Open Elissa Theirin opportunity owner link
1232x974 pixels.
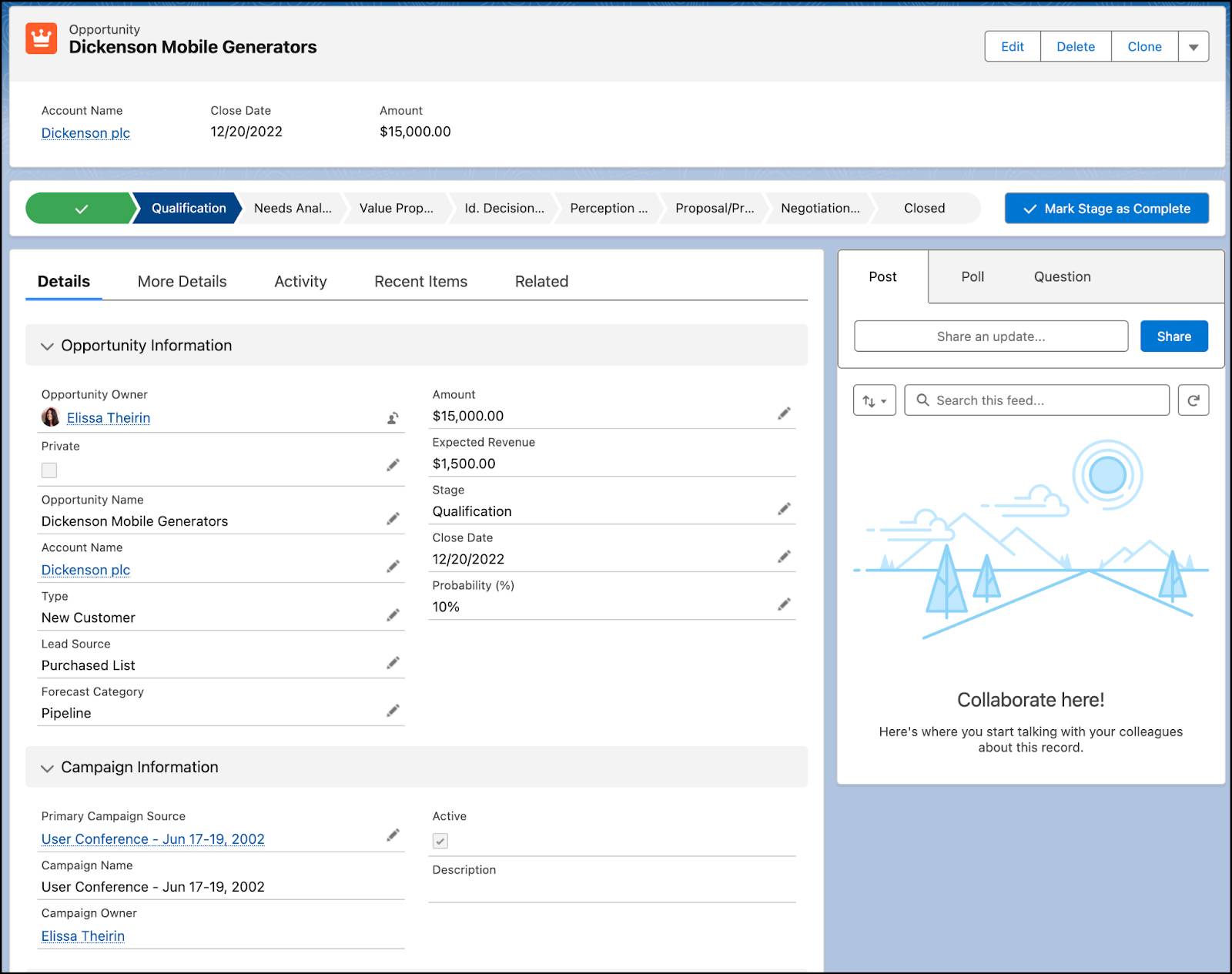[x=109, y=418]
